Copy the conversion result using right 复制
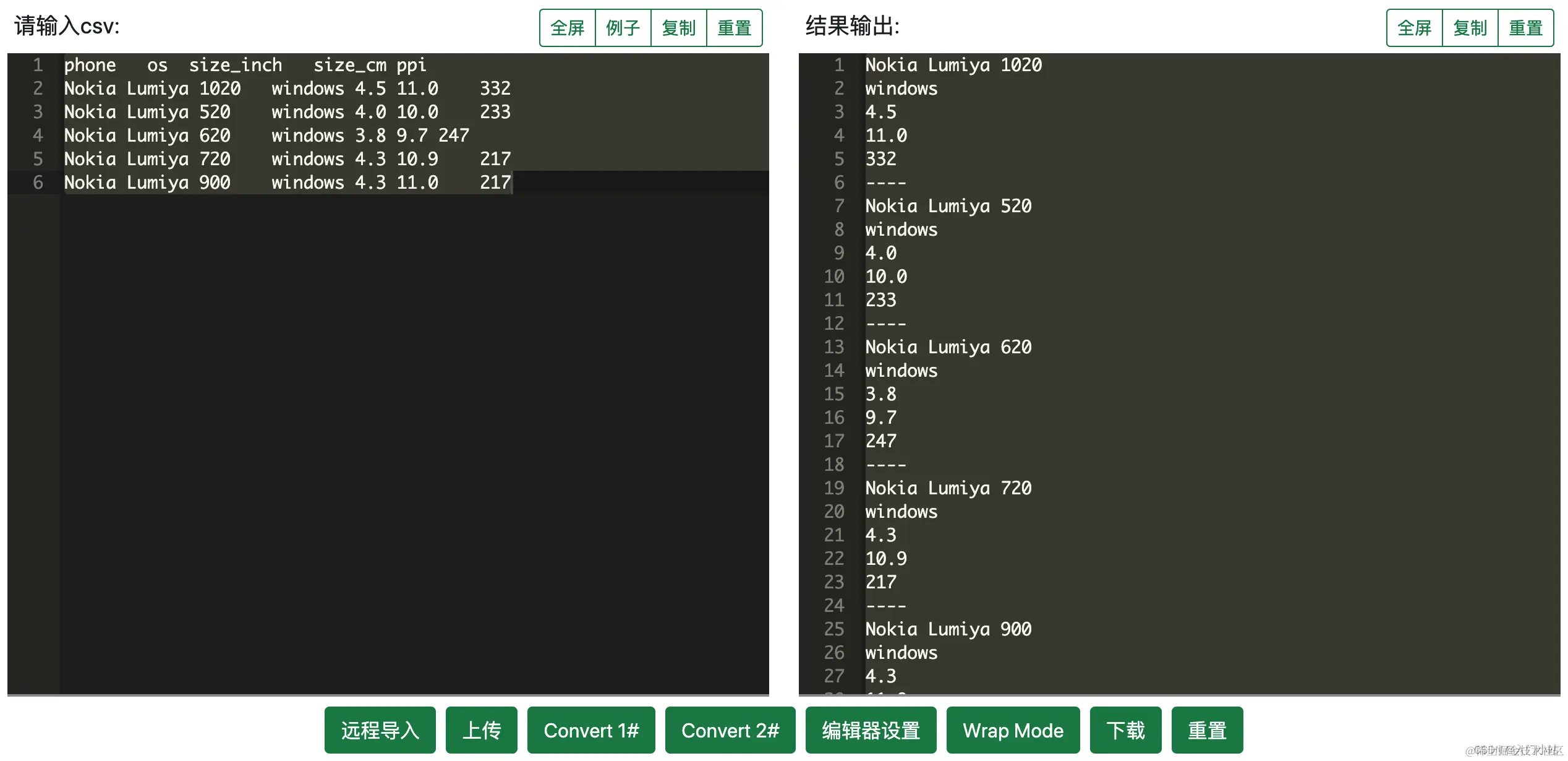 [x=1470, y=27]
